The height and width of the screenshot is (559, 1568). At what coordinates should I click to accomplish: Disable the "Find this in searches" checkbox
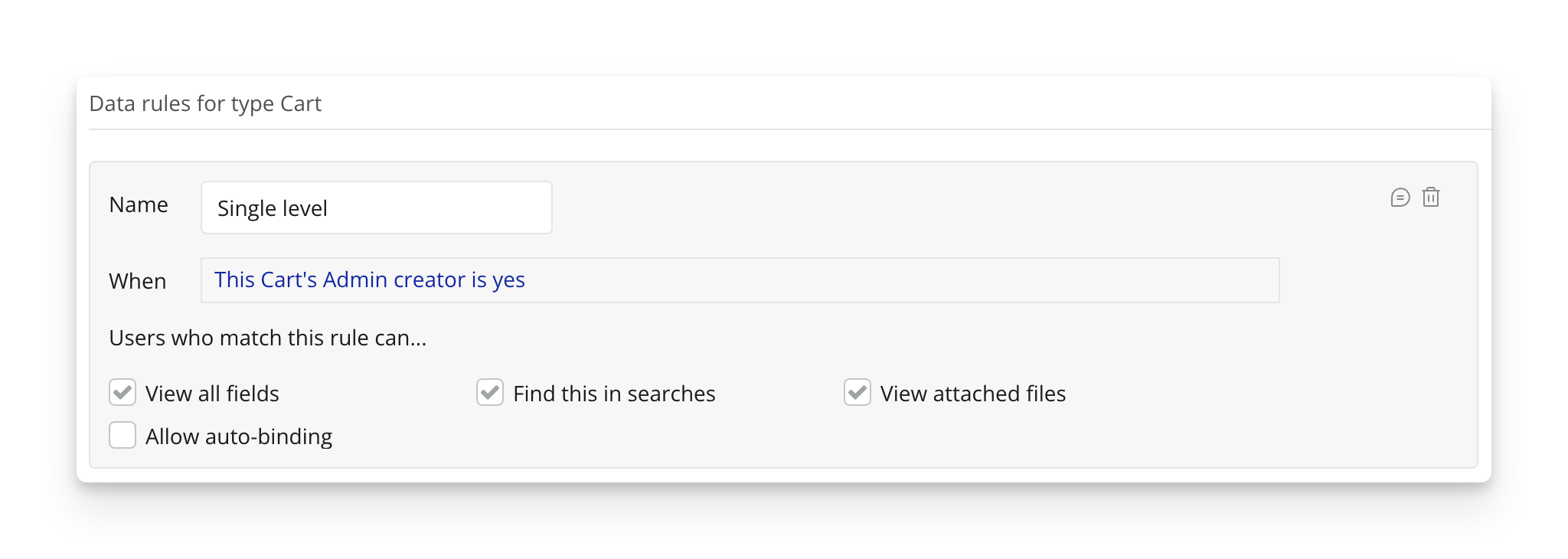[490, 393]
